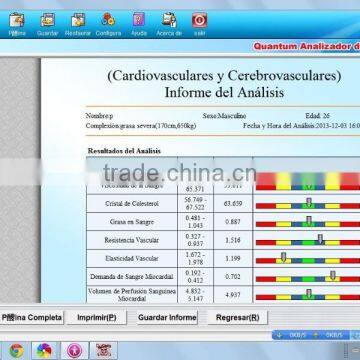
Task: Click the red salir exit icon
Action: [200, 20]
